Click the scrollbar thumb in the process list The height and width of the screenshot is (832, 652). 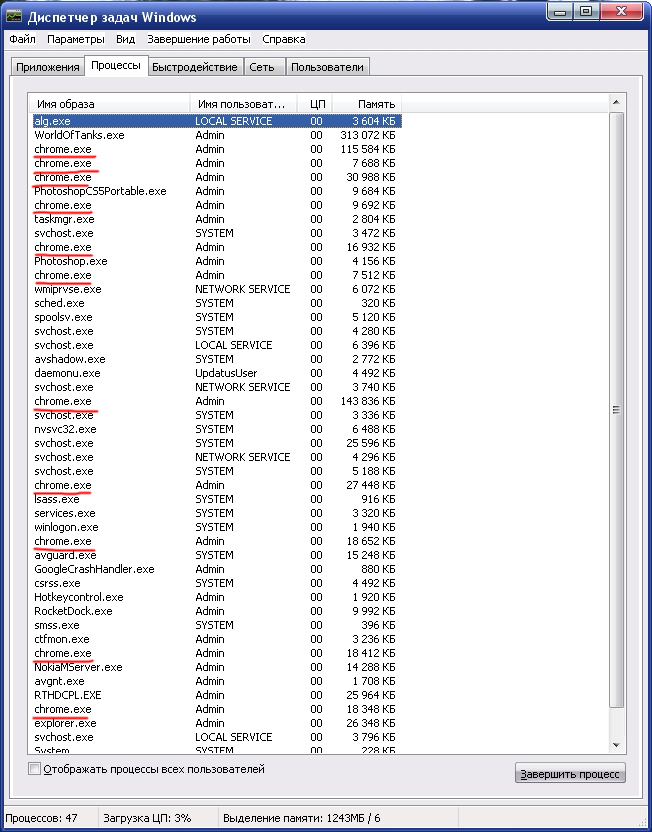coord(616,410)
